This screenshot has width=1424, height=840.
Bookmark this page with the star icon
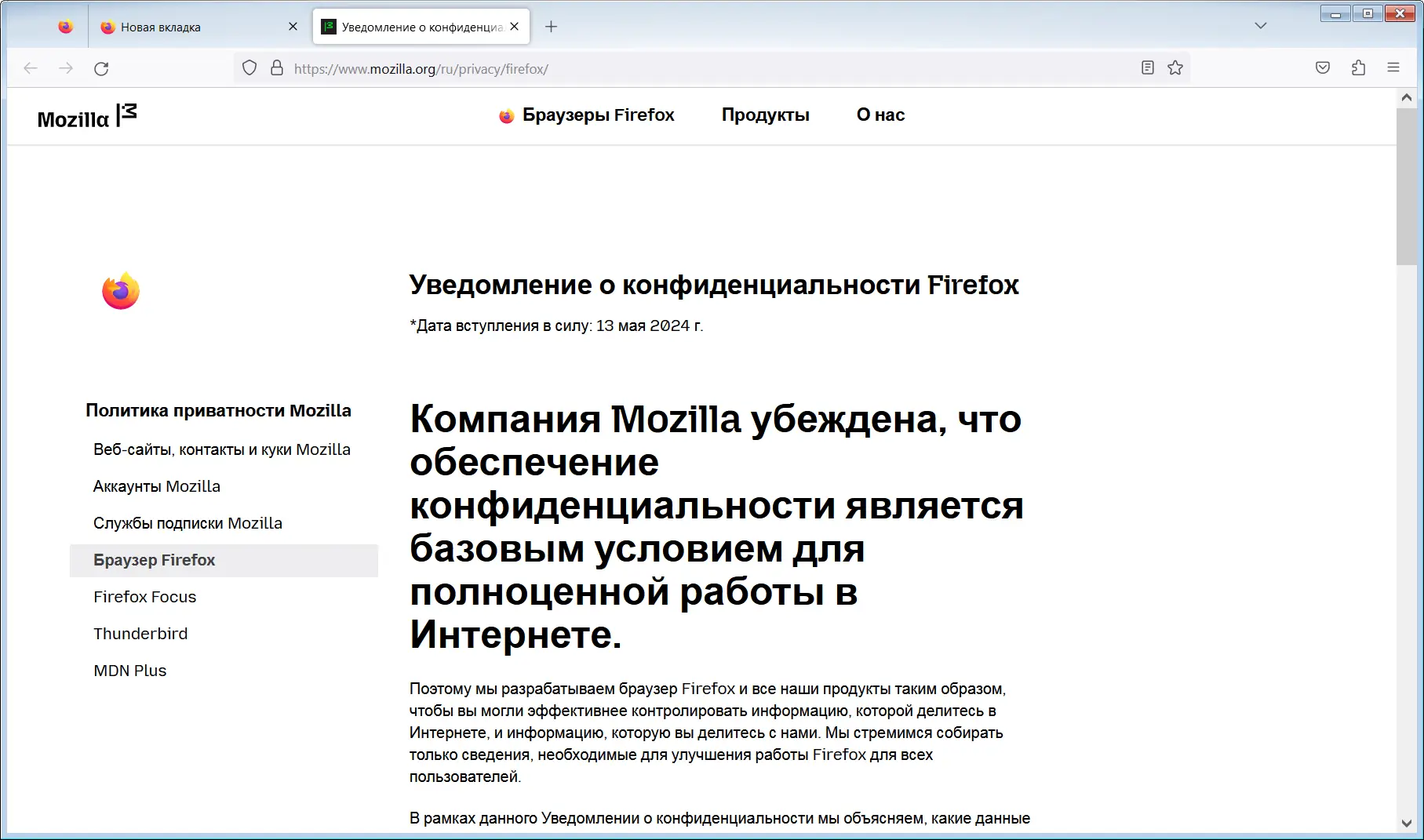(x=1175, y=67)
